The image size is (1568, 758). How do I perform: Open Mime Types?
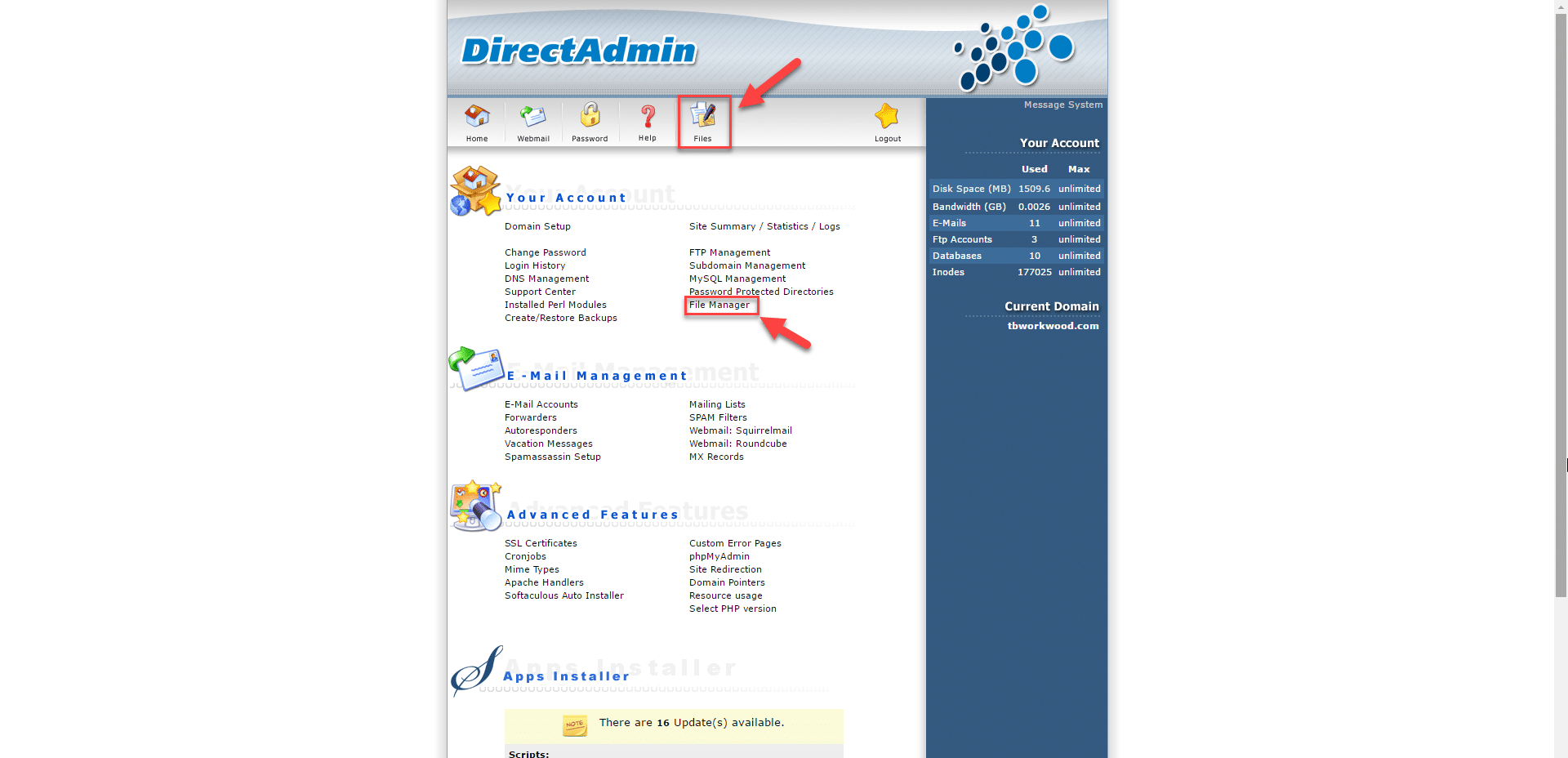click(532, 569)
